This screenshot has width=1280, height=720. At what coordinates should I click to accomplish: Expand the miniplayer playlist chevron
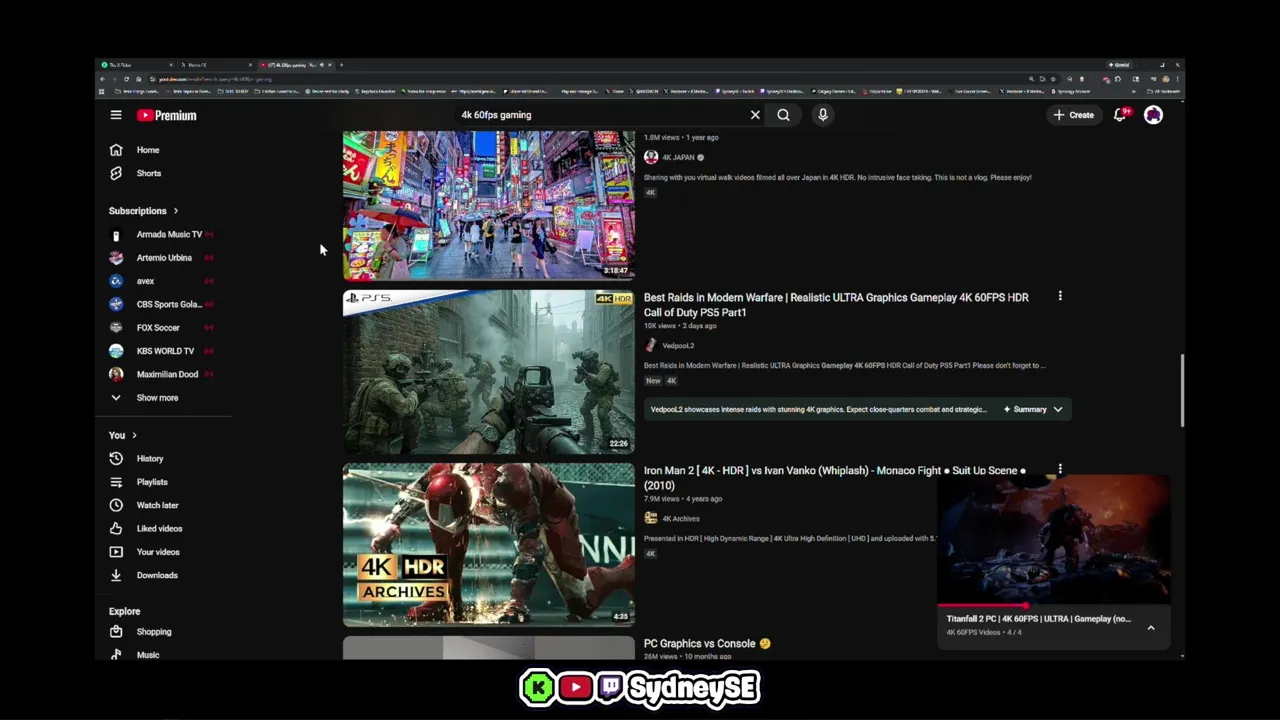[x=1151, y=628]
